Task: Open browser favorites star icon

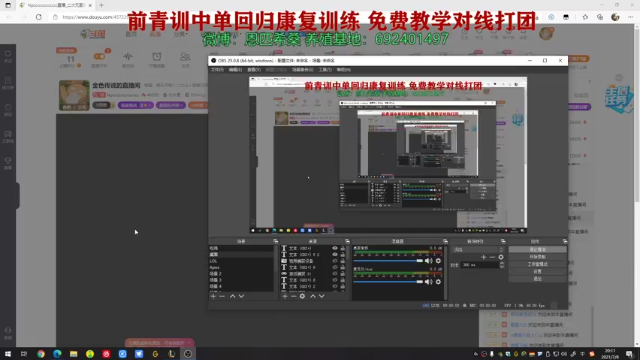Action: (x=585, y=17)
